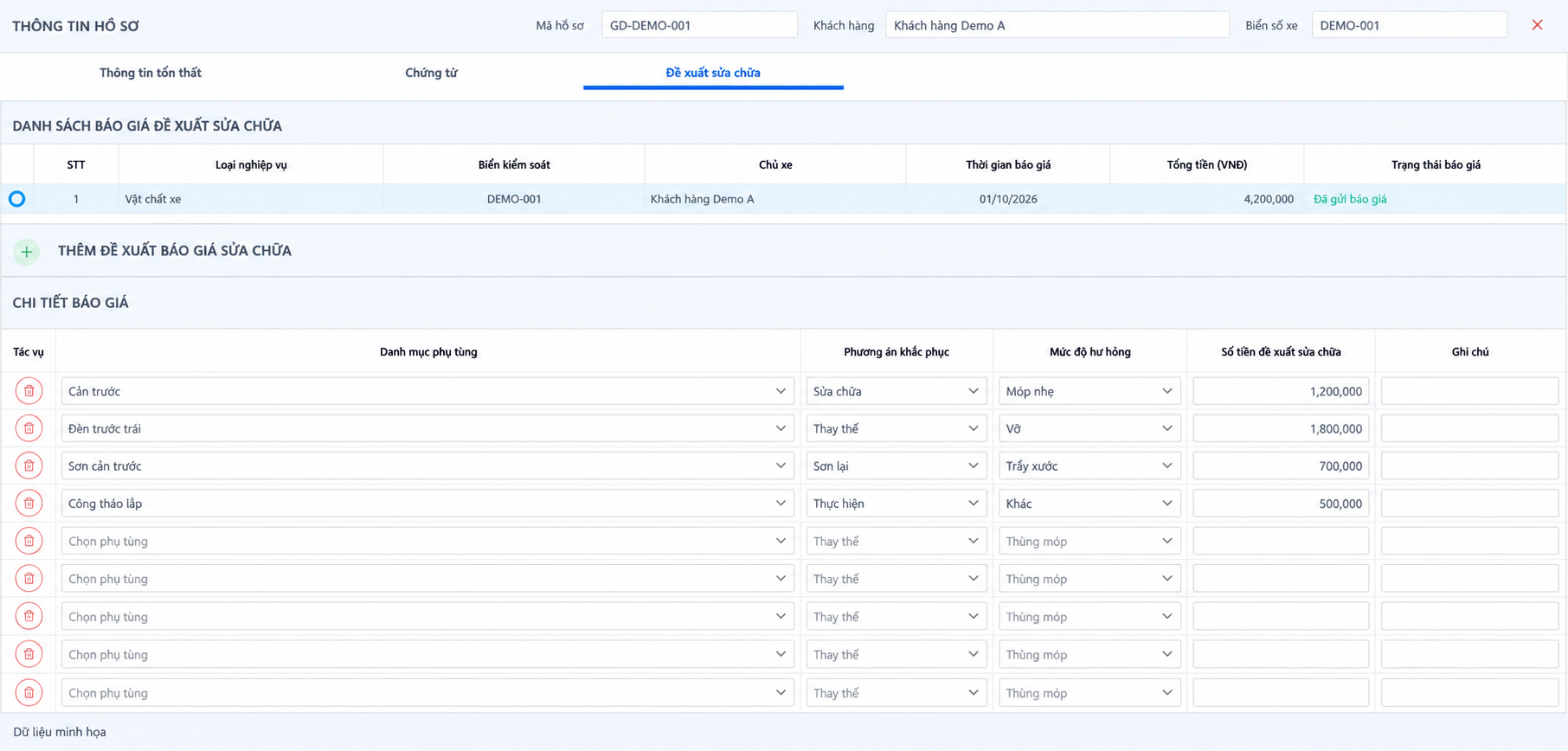Change the Sửa chữa repair method dropdown

[896, 391]
